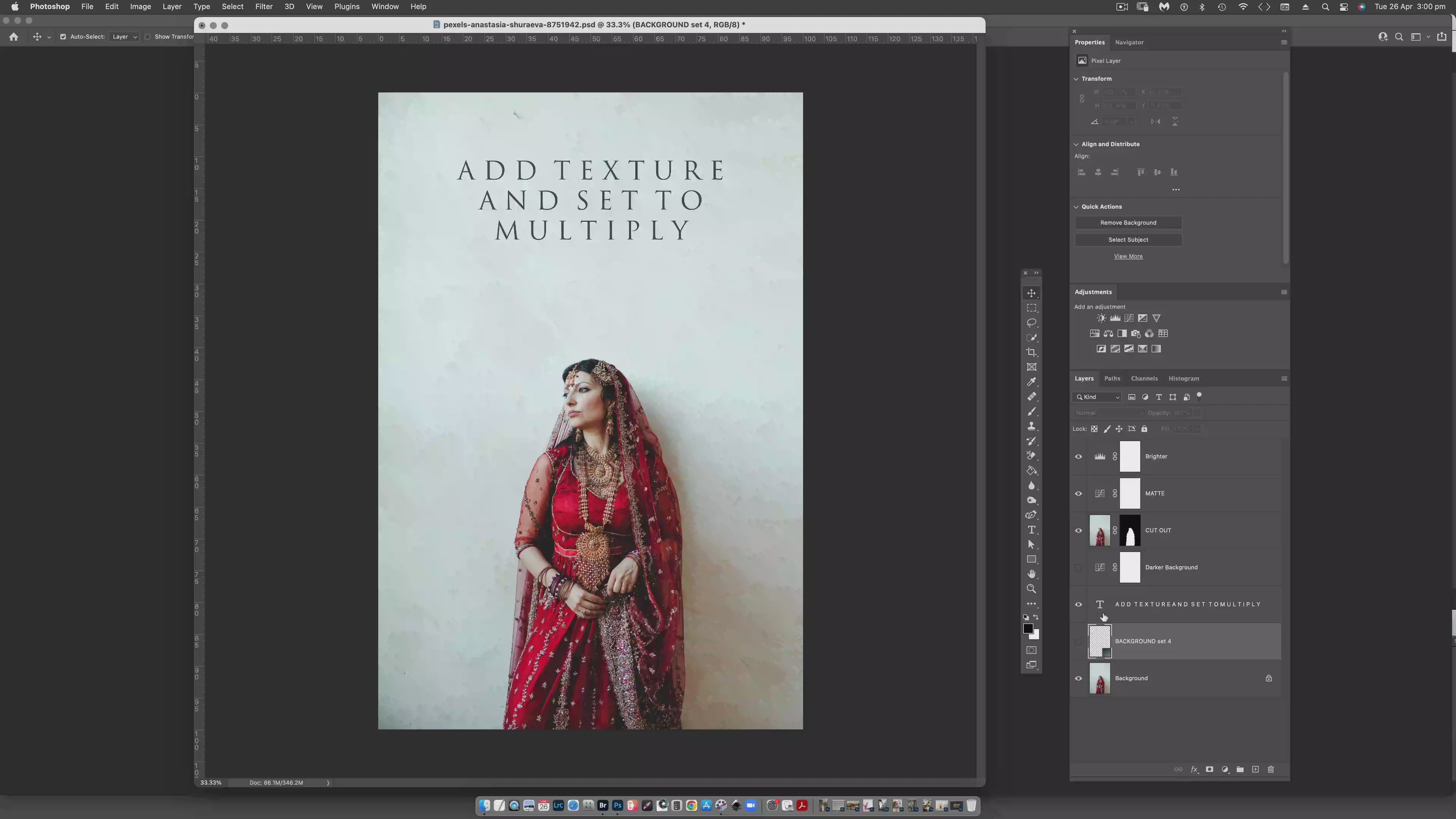Image resolution: width=1456 pixels, height=819 pixels.
Task: Add a Levels adjustment icon
Action: coord(1115,318)
